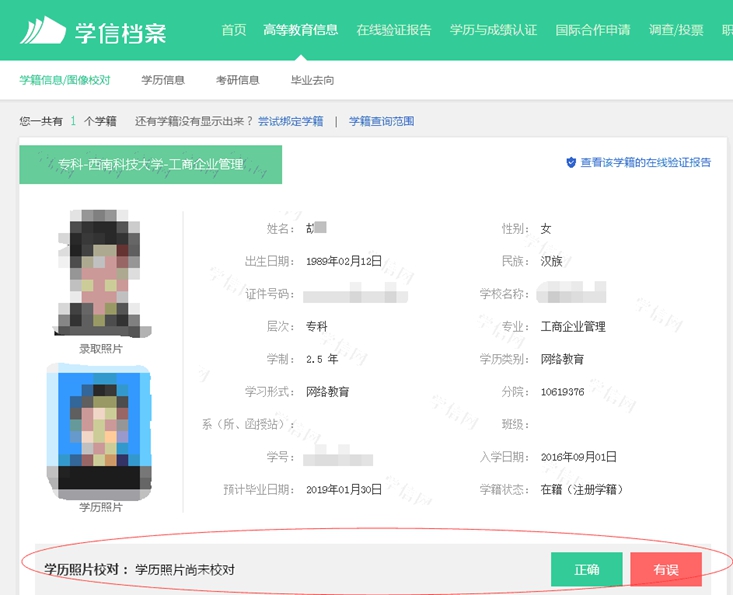733x595 pixels.
Task: Switch to the 学籍信息/图像校对 tab
Action: click(65, 80)
